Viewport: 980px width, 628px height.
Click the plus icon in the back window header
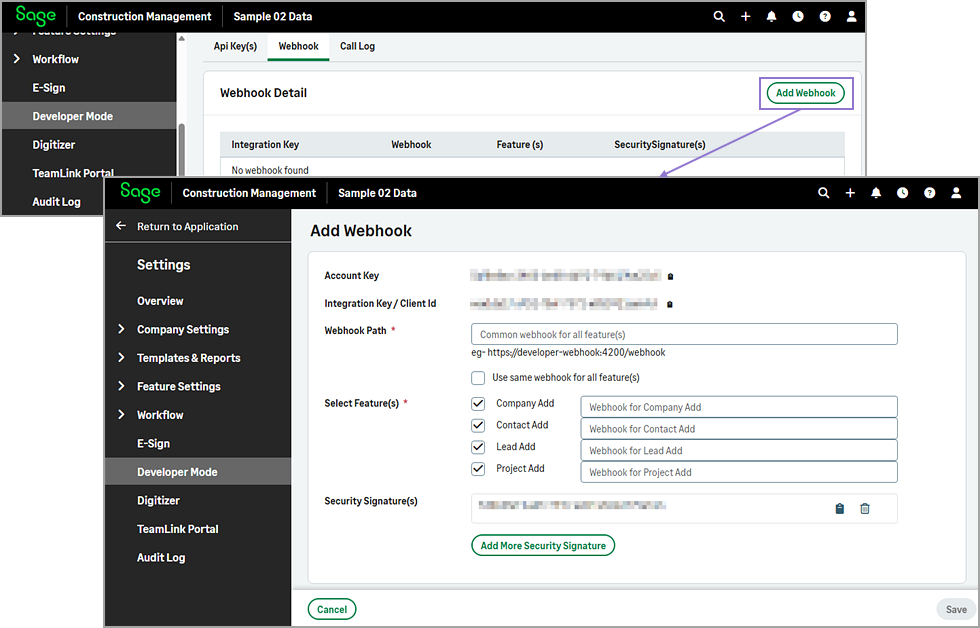click(746, 17)
